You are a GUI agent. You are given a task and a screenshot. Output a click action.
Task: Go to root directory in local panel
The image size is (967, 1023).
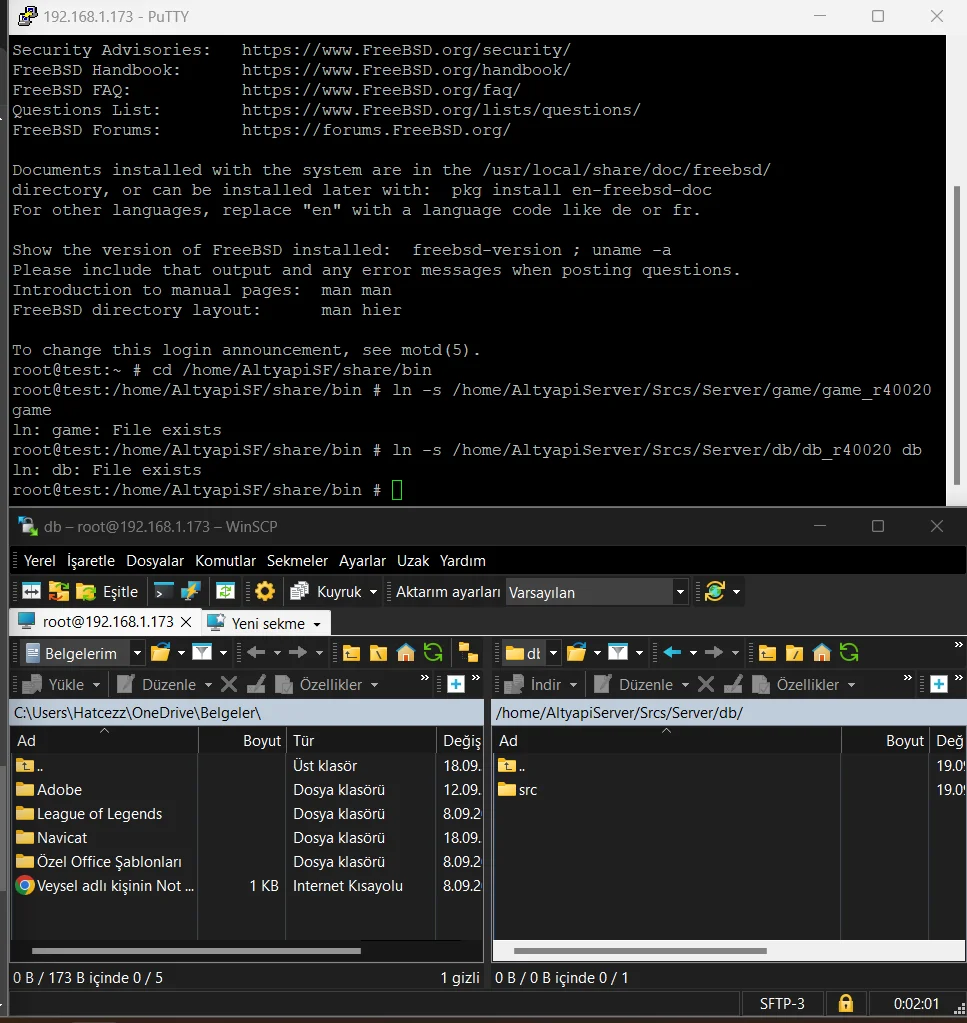[x=378, y=652]
